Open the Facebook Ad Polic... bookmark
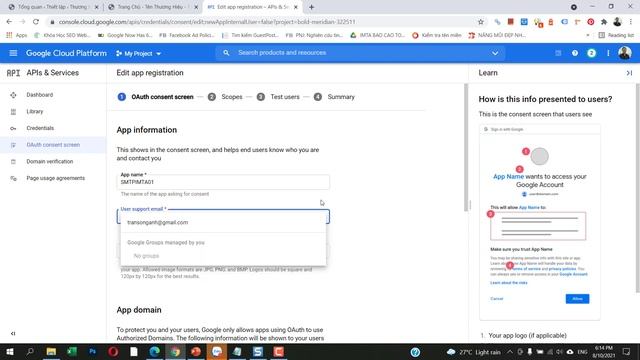 coord(187,36)
